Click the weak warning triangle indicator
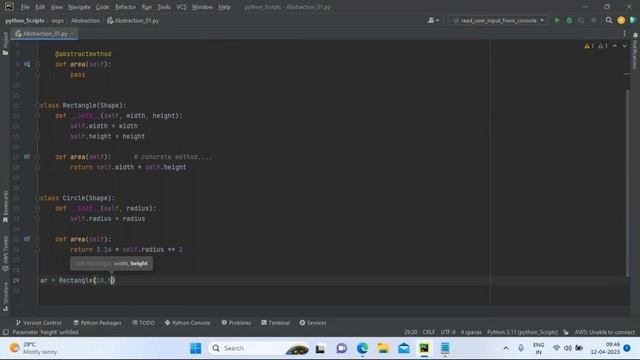Image resolution: width=640 pixels, height=360 pixels. [603, 46]
